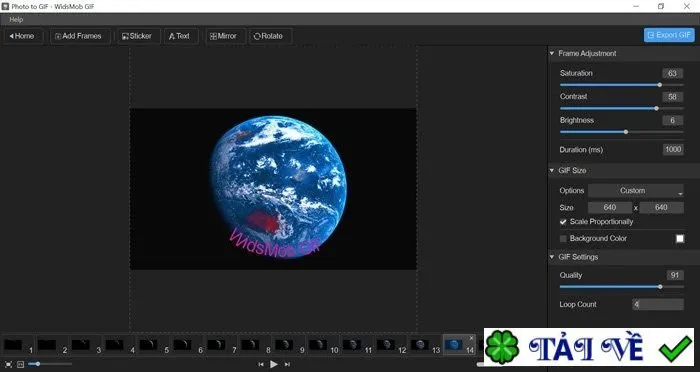Screen dimensions: 700x372
Task: Select the Text tool
Action: [181, 36]
